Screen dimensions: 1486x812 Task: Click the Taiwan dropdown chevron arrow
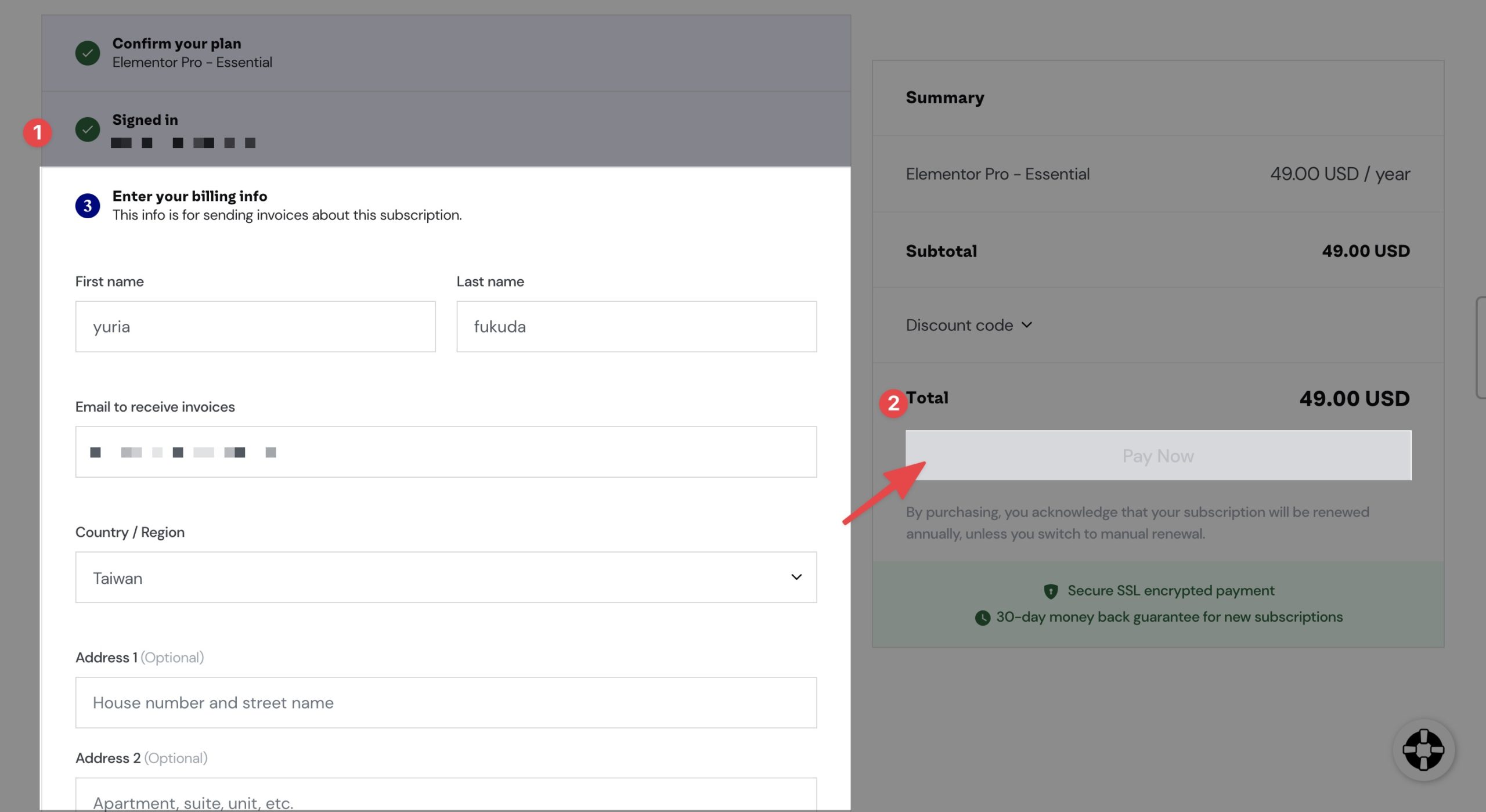click(796, 577)
